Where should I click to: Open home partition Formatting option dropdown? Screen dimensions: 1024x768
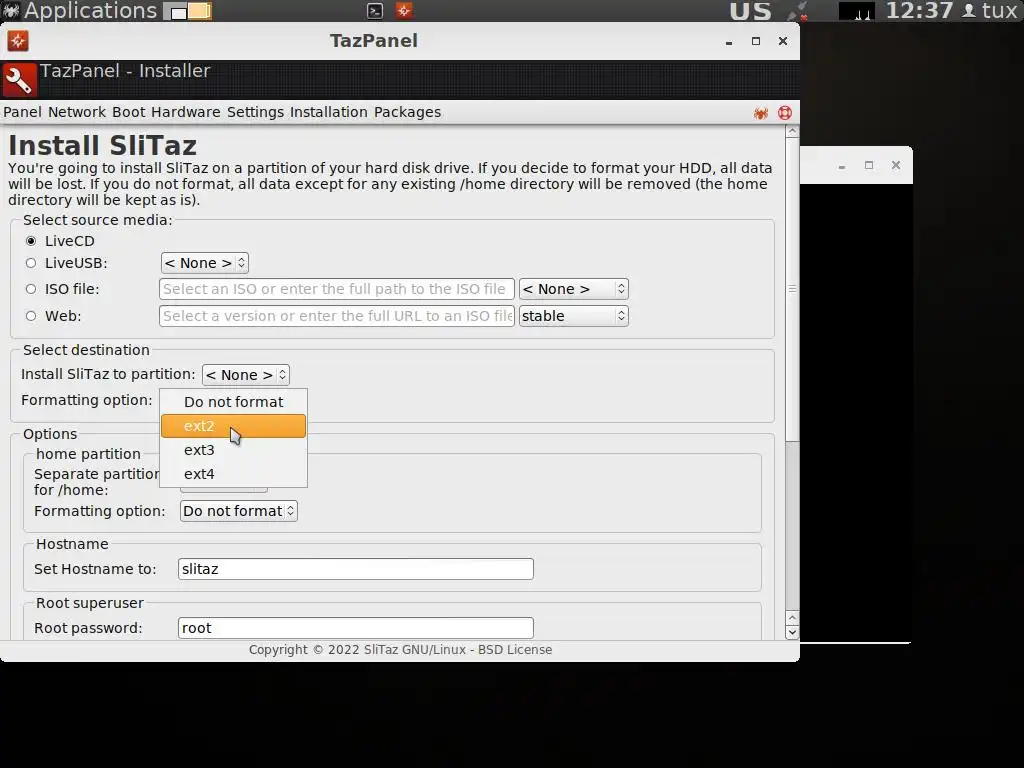[238, 511]
